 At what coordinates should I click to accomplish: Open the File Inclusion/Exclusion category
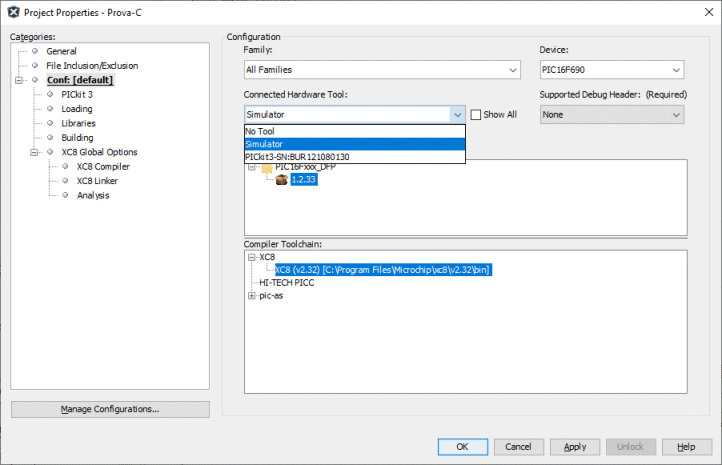click(x=92, y=66)
